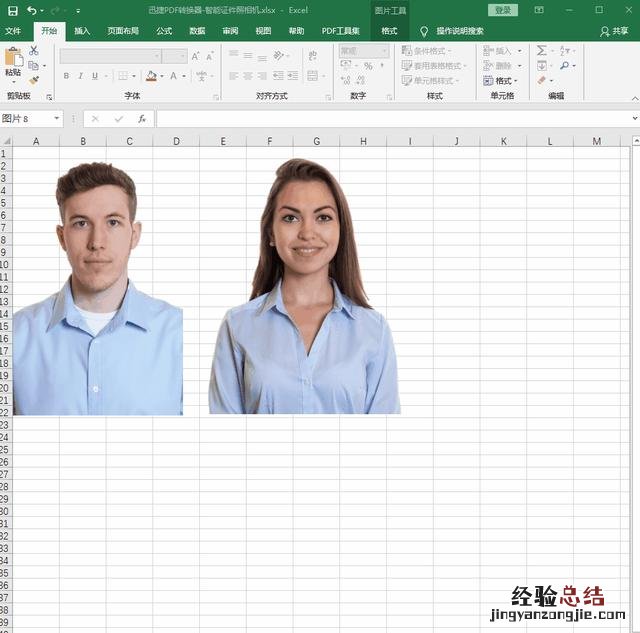Image resolution: width=640 pixels, height=633 pixels.
Task: Click the Share (共享) button
Action: (x=615, y=31)
